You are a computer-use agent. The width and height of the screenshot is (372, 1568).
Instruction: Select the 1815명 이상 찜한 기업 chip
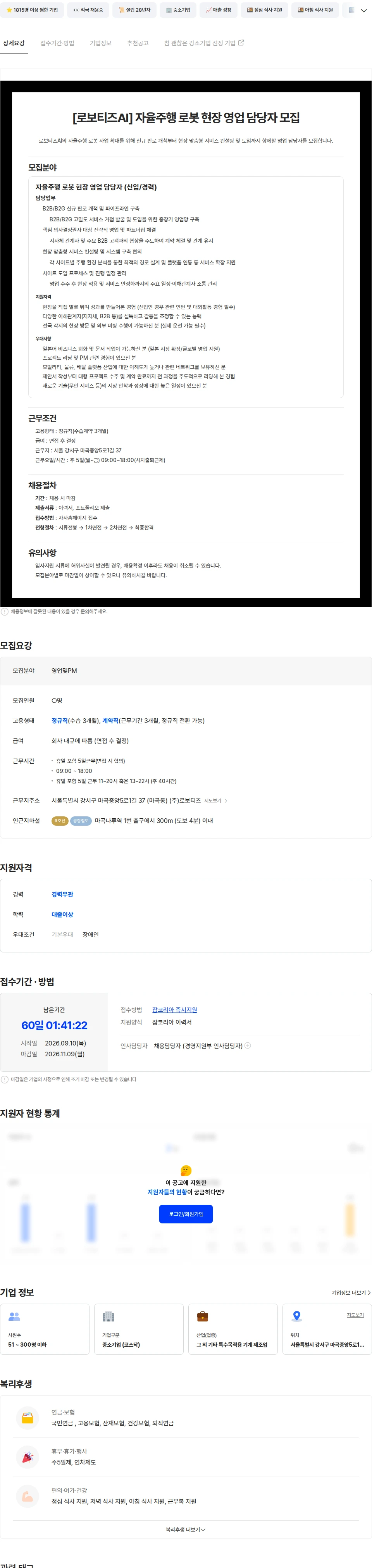(x=32, y=10)
